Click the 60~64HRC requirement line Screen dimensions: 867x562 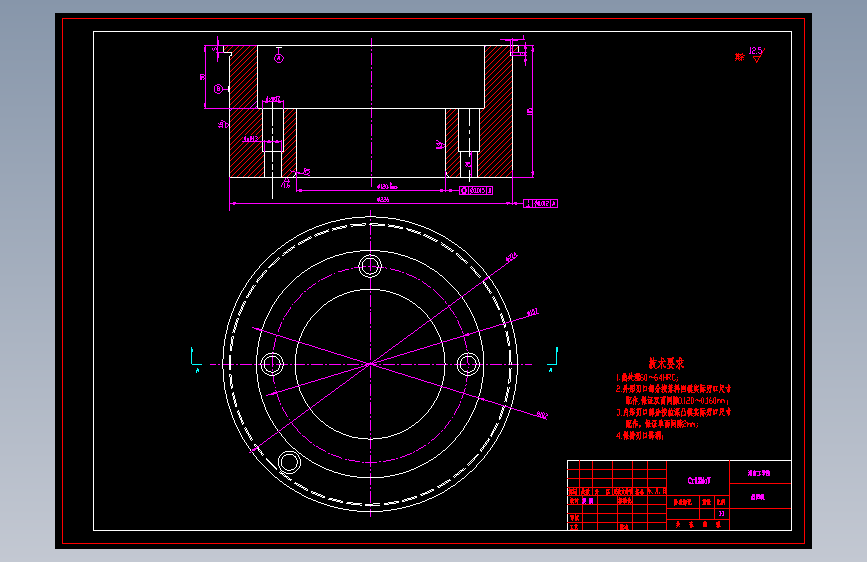coord(647,377)
